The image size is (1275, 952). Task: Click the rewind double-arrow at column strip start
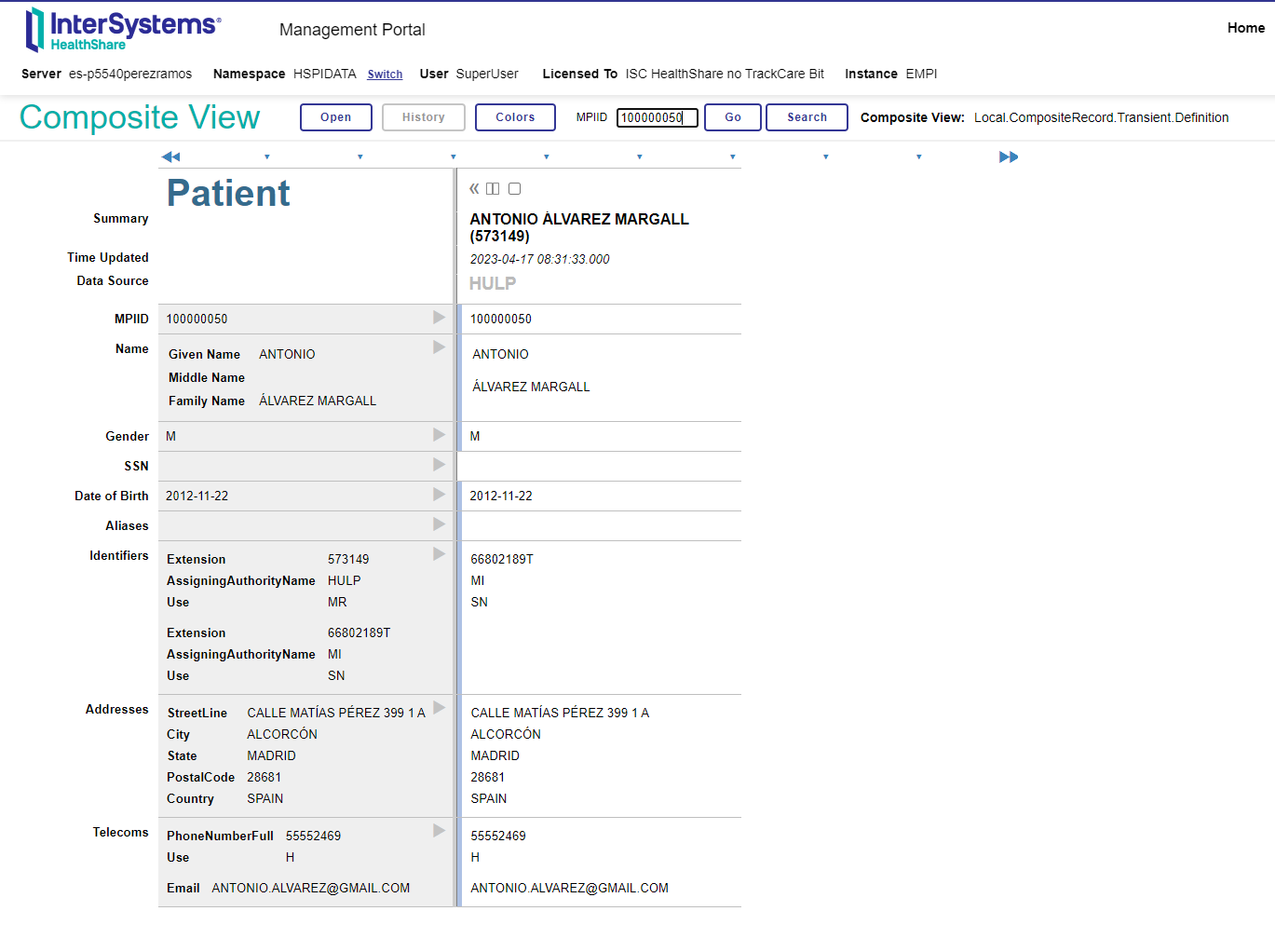tap(170, 157)
